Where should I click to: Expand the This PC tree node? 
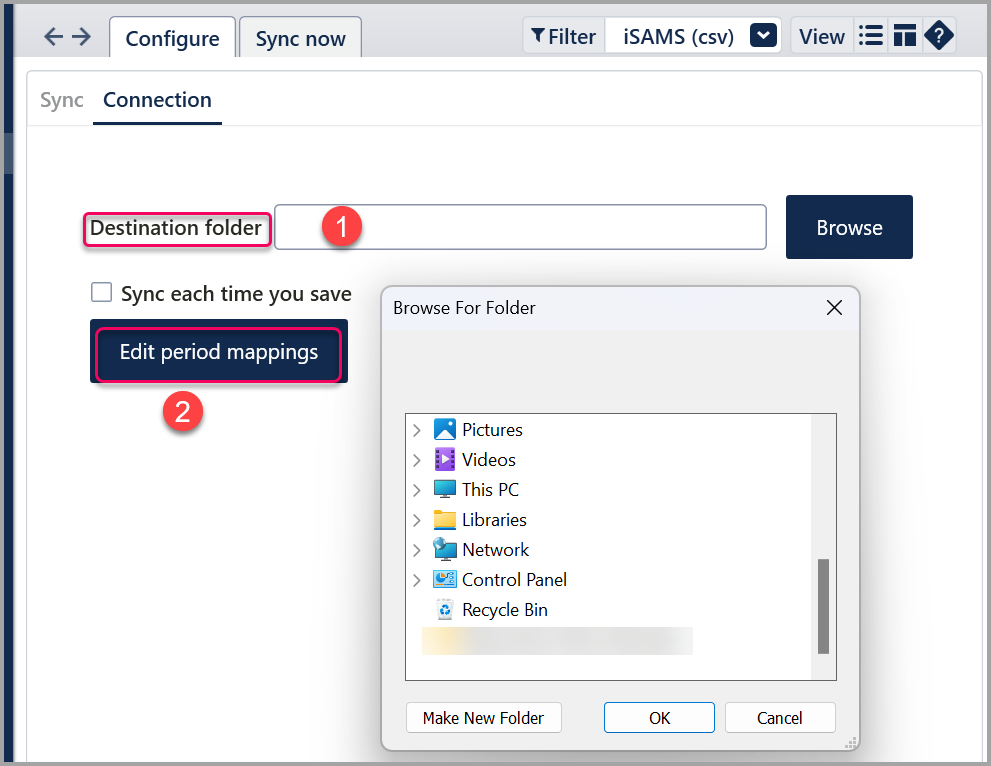(x=416, y=490)
